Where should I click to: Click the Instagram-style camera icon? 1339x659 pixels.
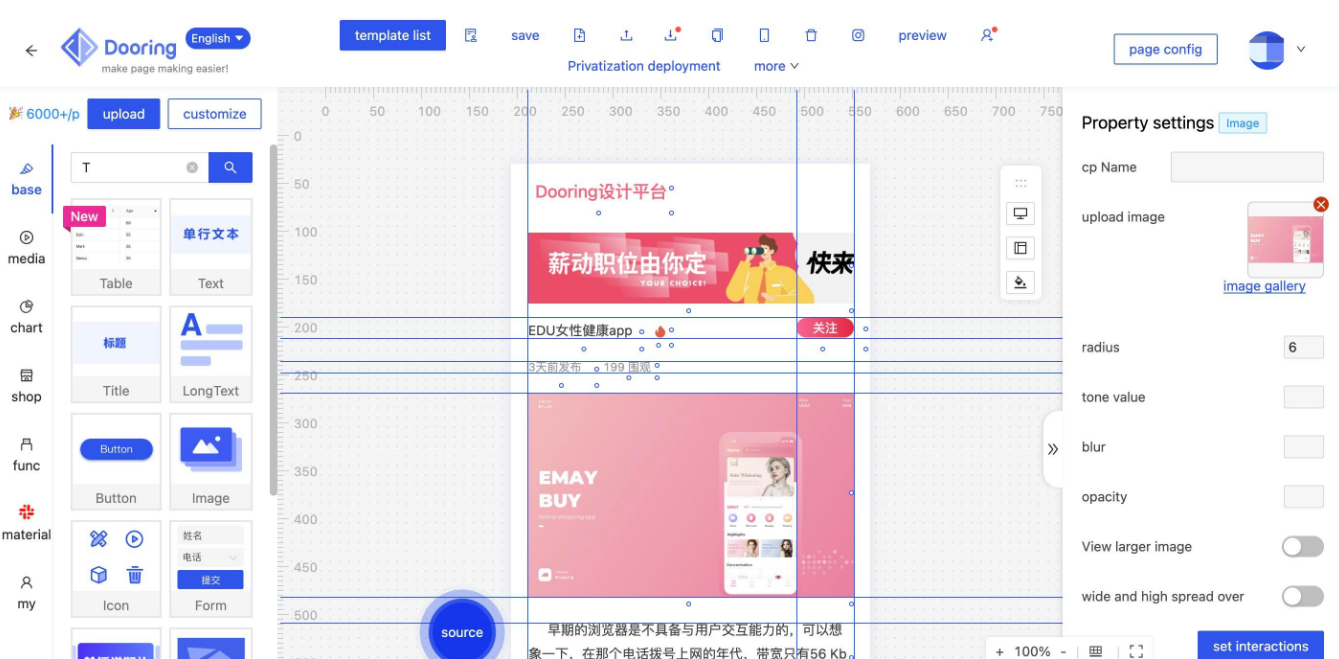pyautogui.click(x=858, y=35)
